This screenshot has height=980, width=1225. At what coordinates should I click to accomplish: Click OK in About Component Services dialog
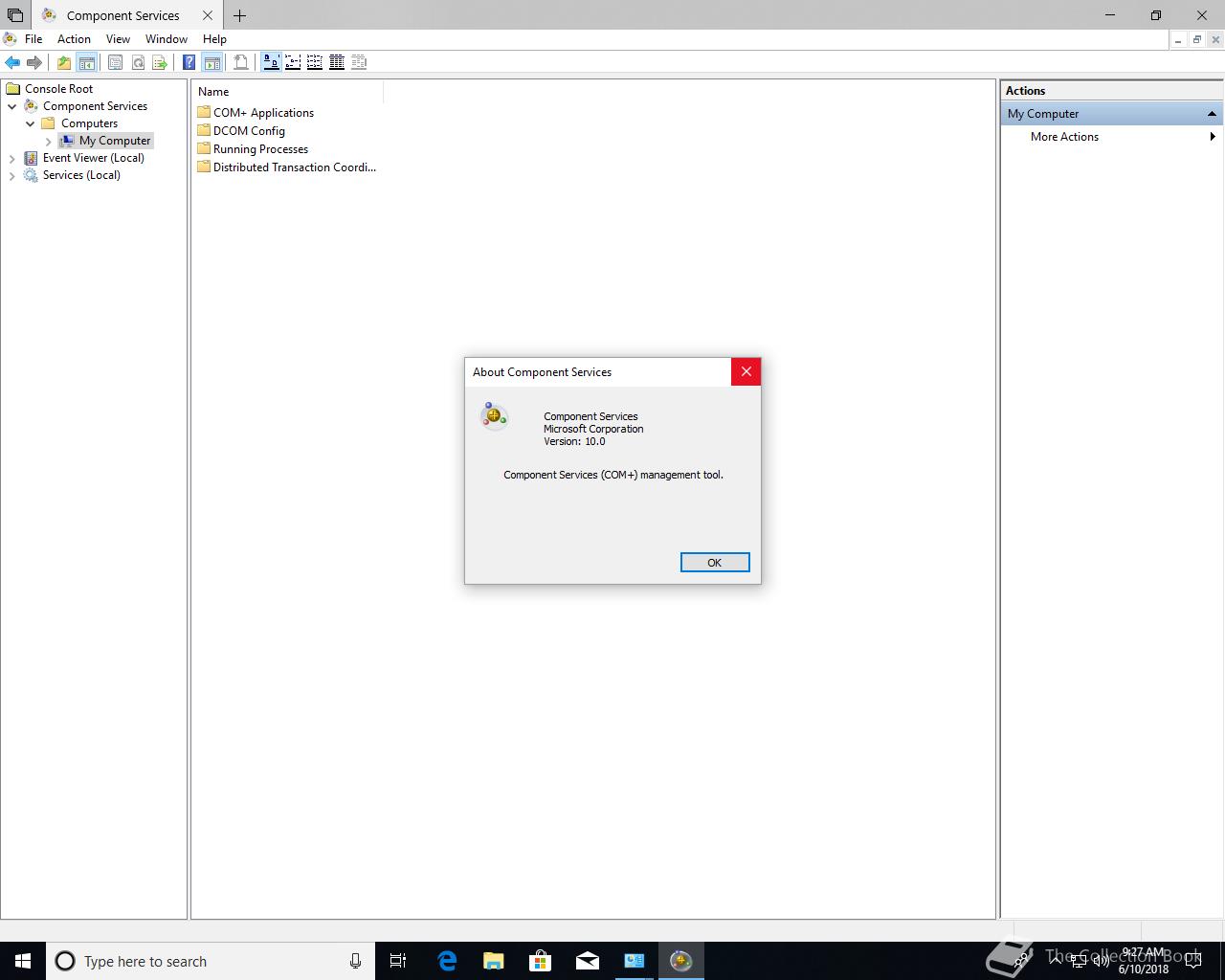(x=715, y=563)
